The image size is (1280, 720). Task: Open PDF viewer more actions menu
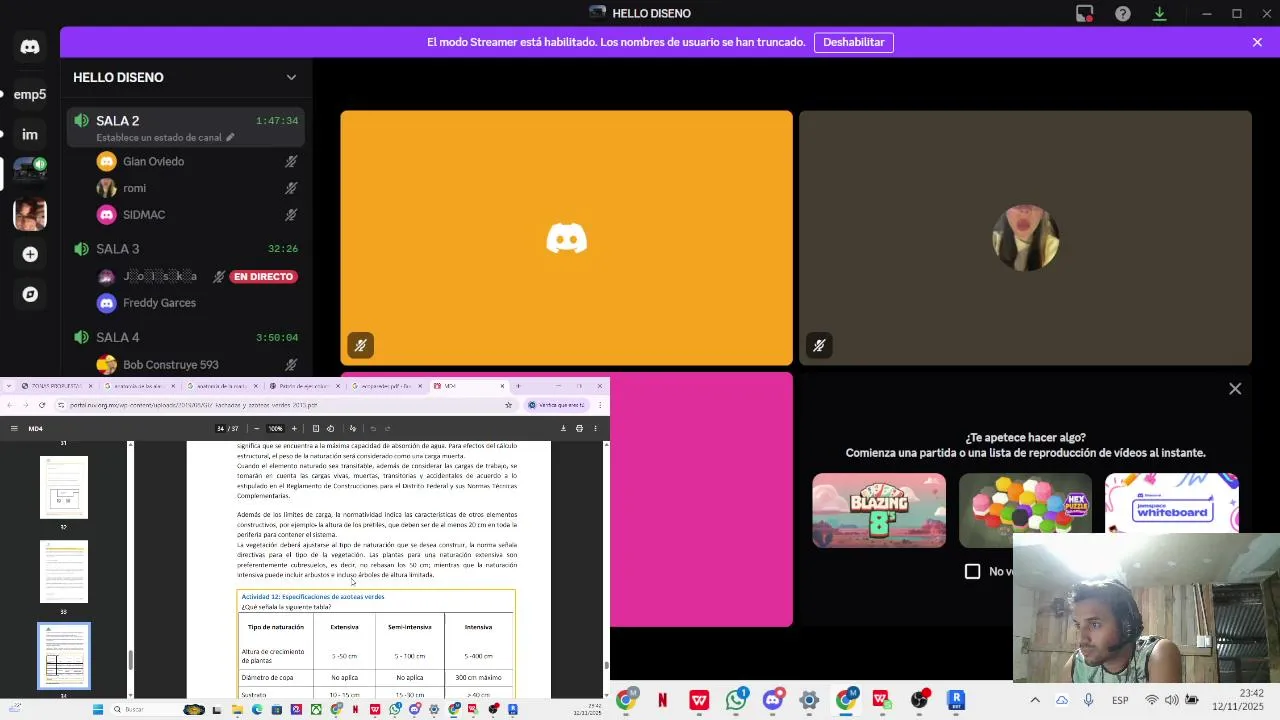coord(595,428)
